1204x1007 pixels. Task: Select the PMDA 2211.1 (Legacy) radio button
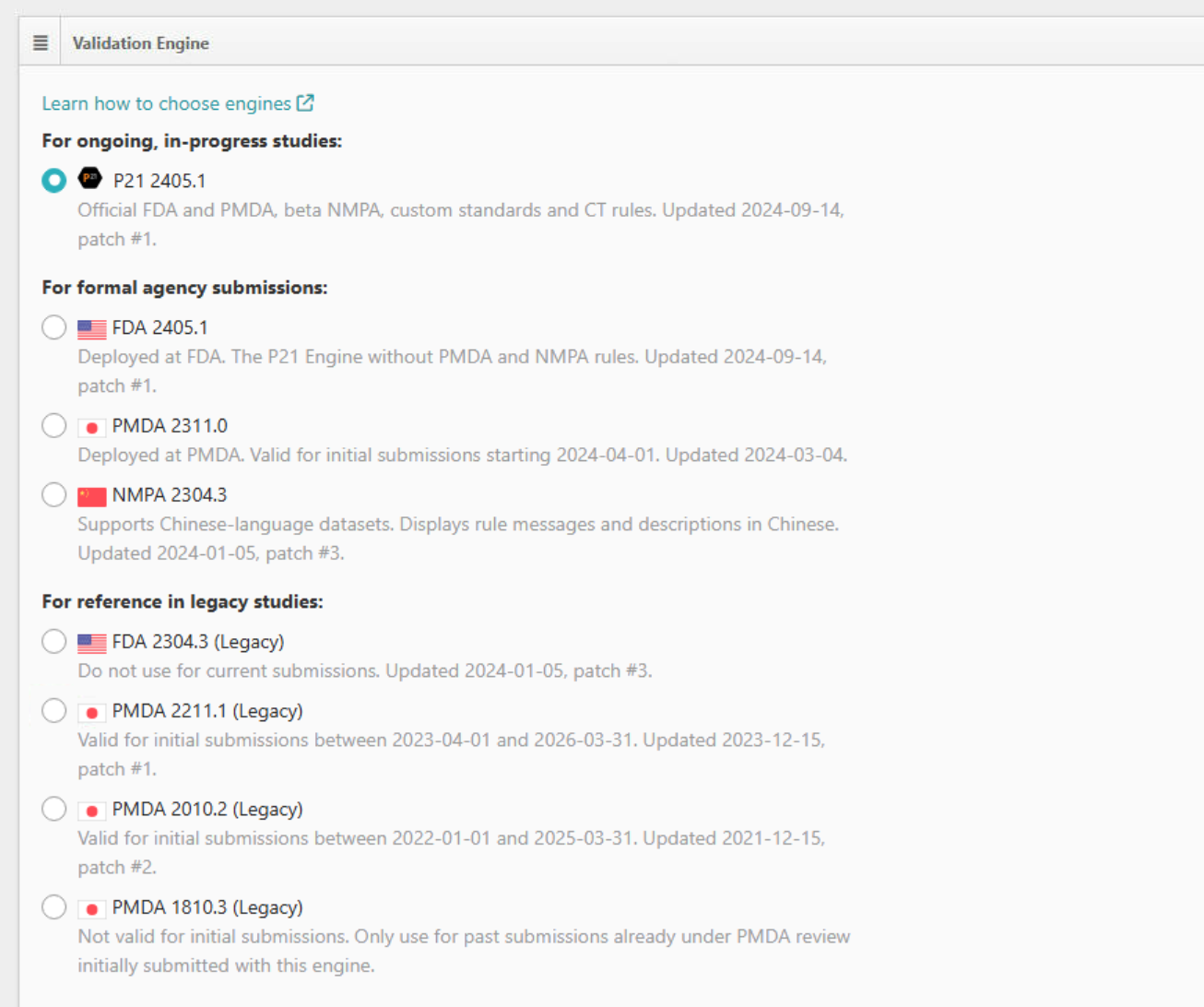pyautogui.click(x=54, y=710)
